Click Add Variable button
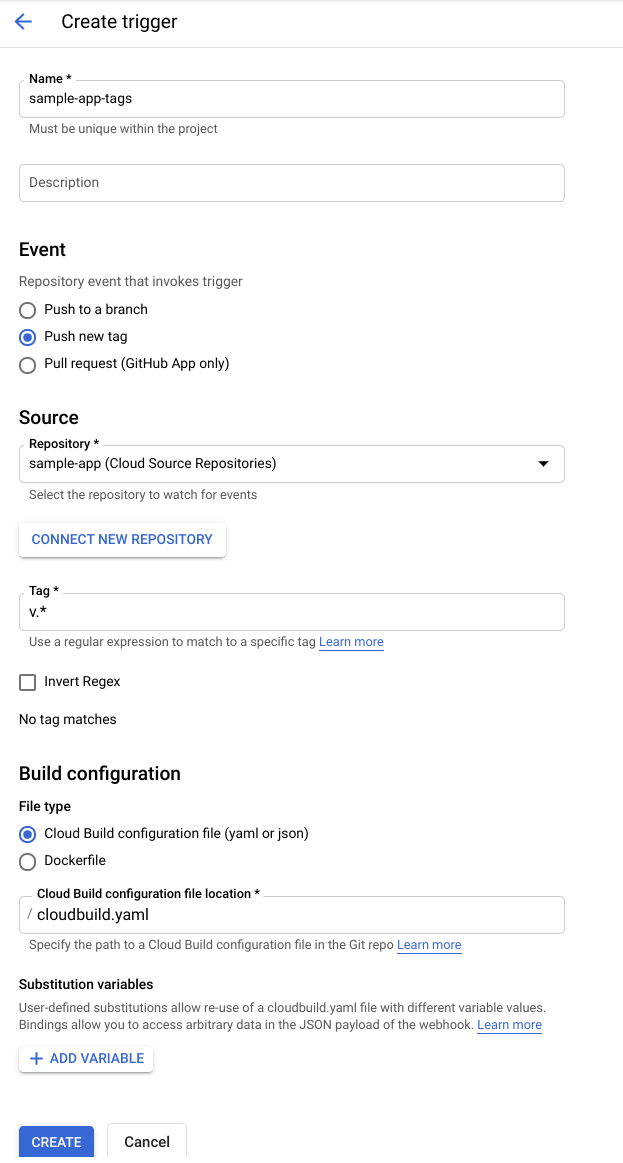This screenshot has height=1163, width=623. [86, 1059]
